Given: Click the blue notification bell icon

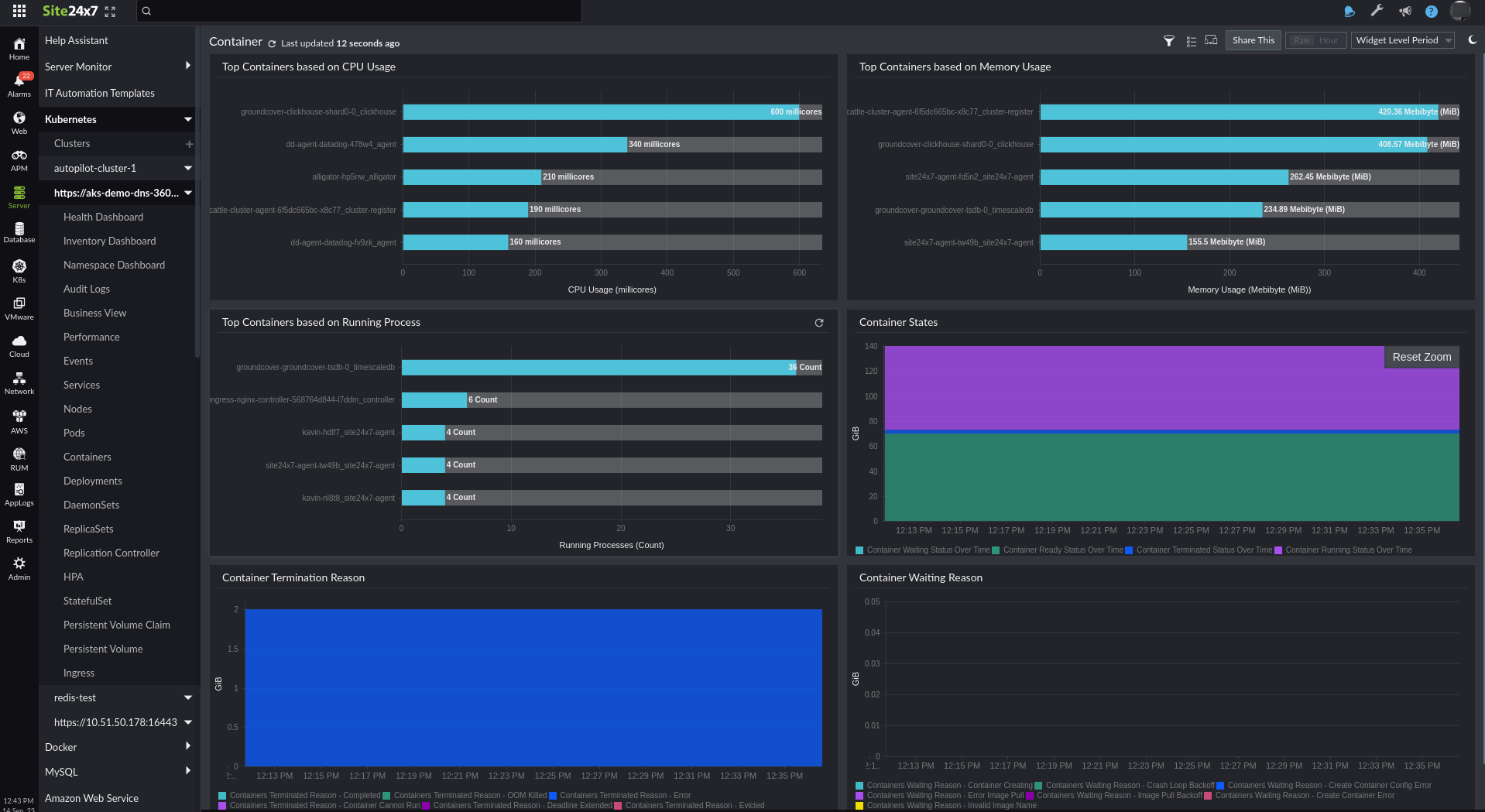Looking at the screenshot, I should 1350,11.
